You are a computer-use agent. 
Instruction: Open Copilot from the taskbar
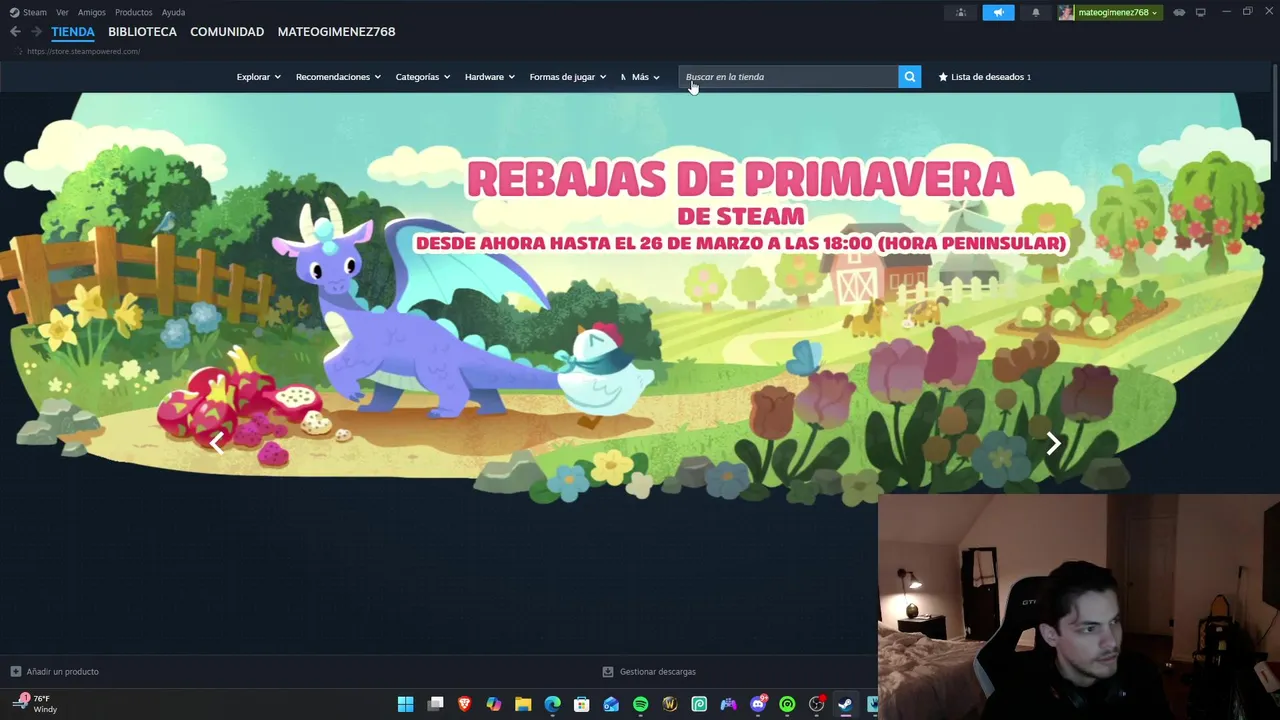coord(493,704)
